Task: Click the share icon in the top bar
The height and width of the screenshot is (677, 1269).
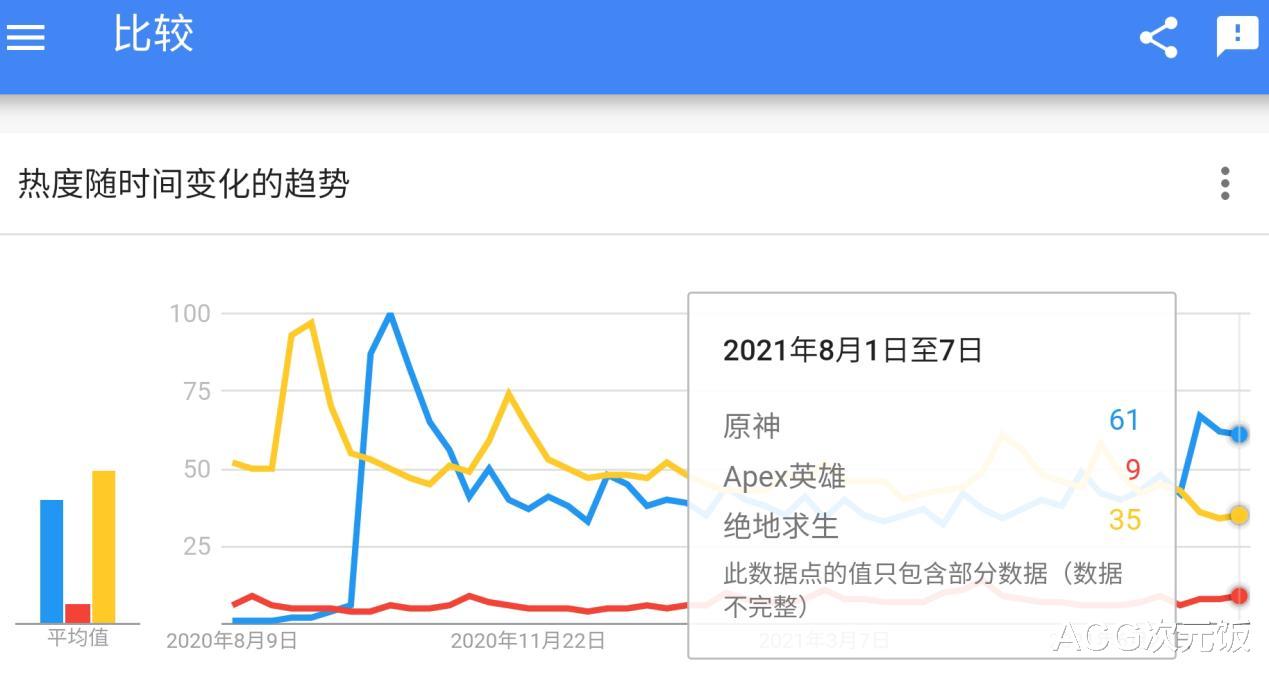Action: (x=1158, y=37)
